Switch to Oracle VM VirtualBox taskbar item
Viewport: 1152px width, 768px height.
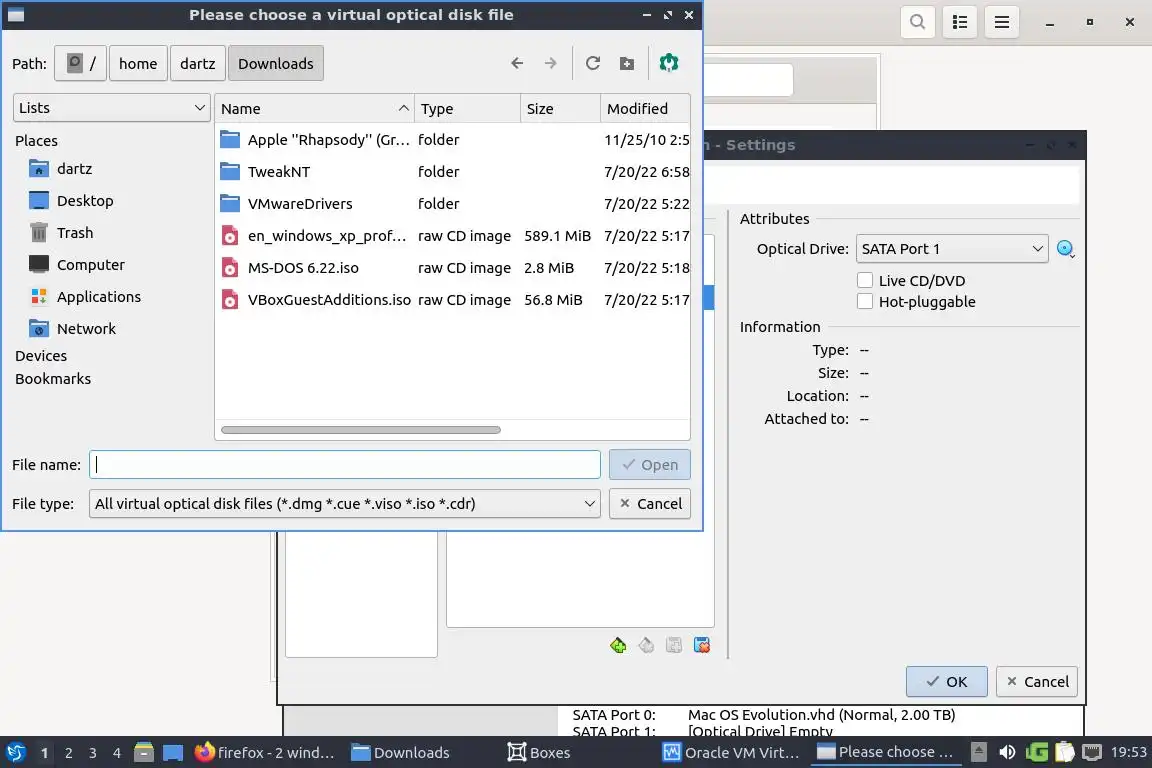point(732,753)
